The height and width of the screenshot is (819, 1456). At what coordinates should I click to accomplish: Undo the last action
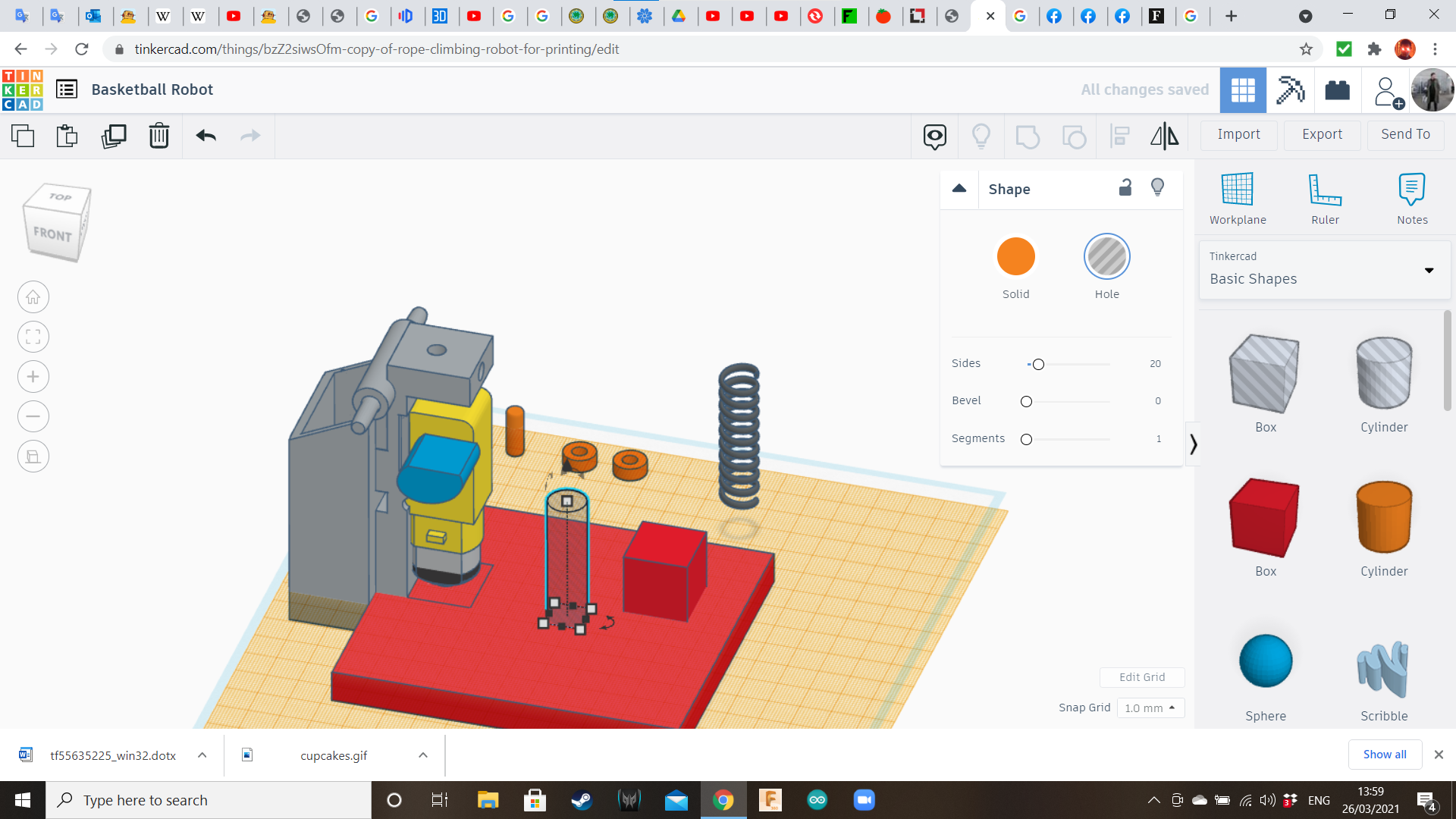point(205,136)
